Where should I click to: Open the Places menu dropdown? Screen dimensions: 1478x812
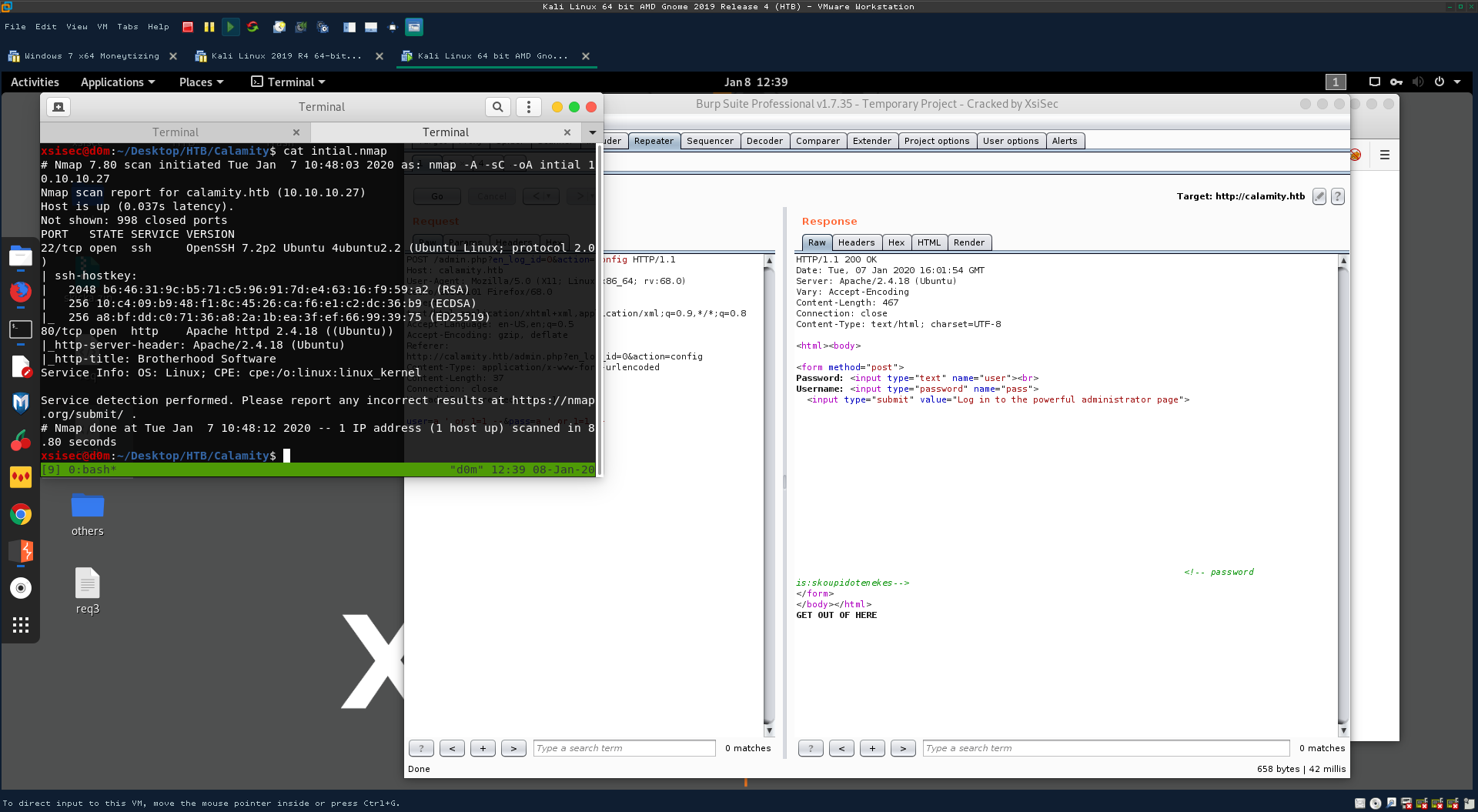(201, 82)
